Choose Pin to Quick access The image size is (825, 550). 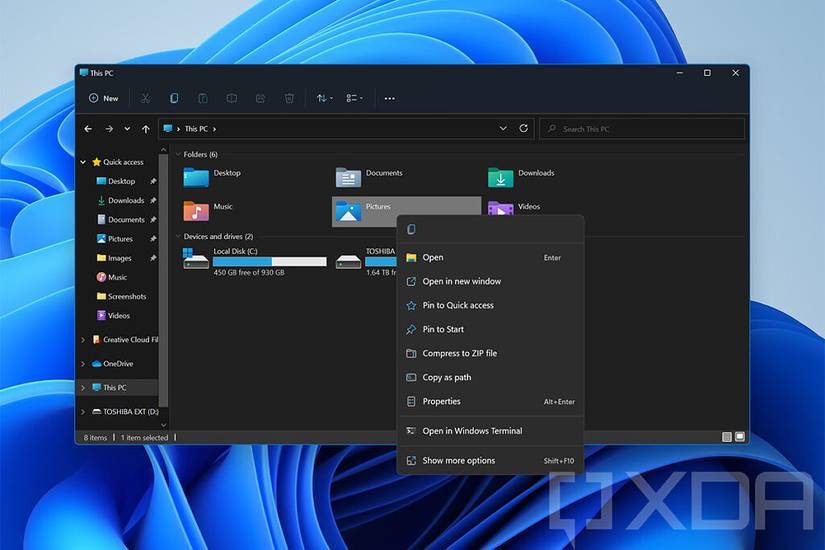pos(490,305)
